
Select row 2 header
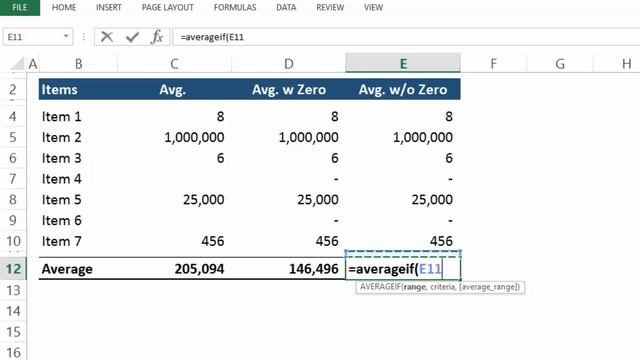pyautogui.click(x=13, y=89)
